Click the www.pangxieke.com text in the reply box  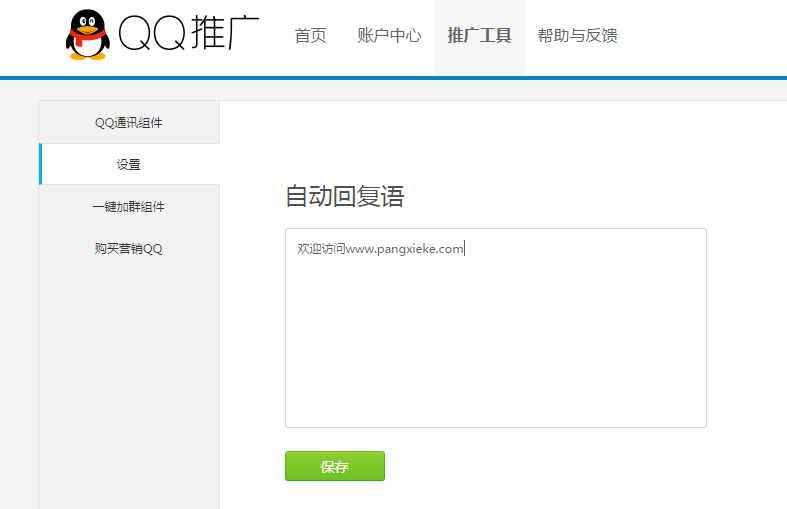click(405, 249)
